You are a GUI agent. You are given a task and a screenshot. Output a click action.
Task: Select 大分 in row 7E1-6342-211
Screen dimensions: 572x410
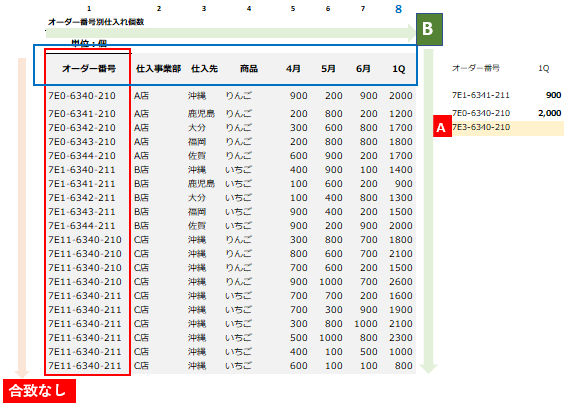pos(197,198)
